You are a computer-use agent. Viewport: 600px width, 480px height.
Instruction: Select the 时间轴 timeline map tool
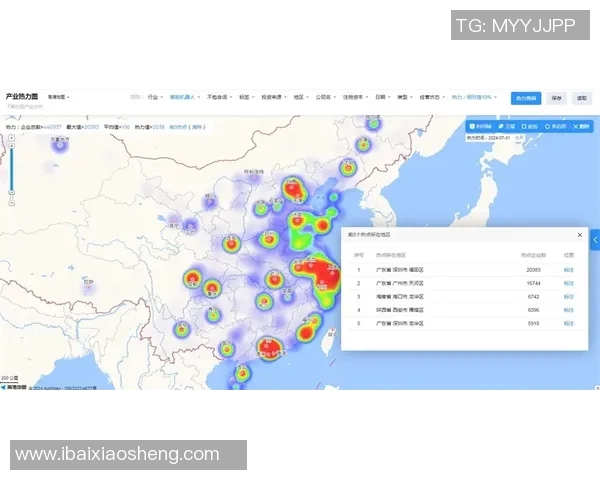(x=481, y=126)
